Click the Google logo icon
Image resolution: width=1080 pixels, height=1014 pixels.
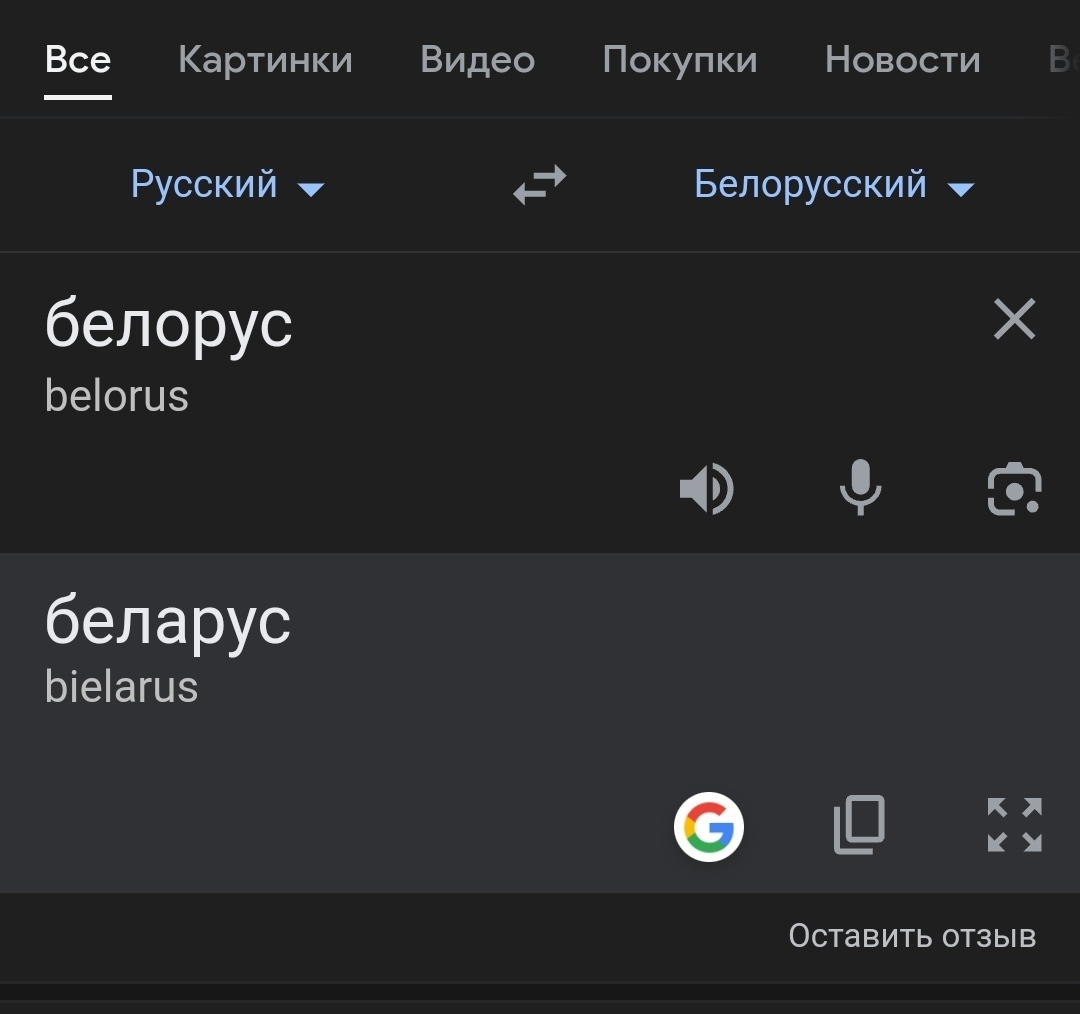tap(709, 827)
